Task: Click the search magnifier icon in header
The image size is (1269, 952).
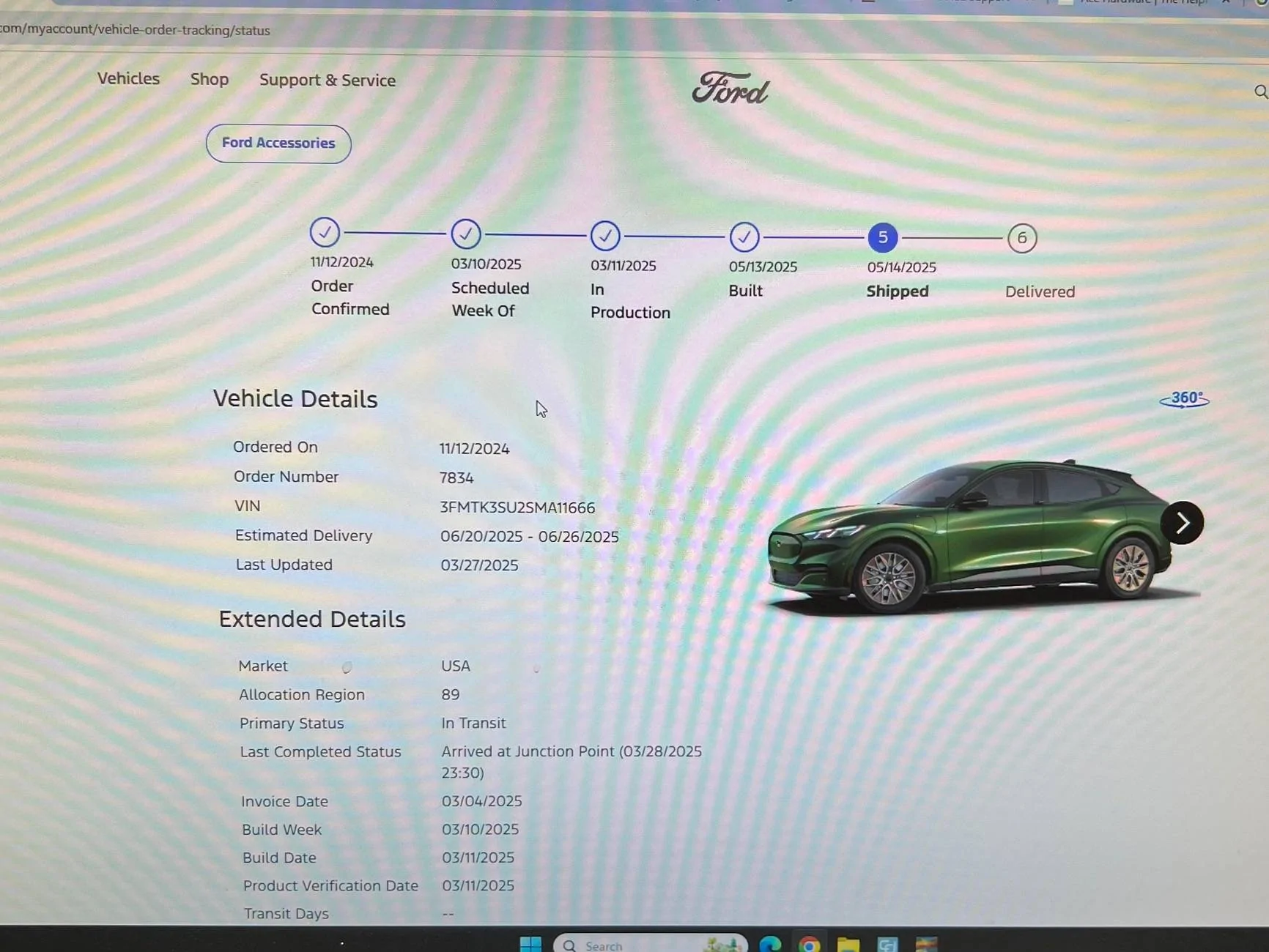Action: coord(1260,92)
